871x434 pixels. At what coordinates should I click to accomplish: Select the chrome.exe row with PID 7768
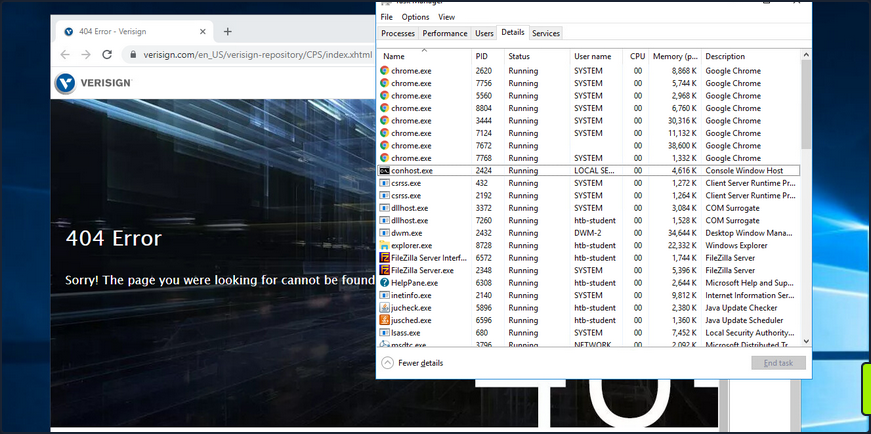point(589,158)
